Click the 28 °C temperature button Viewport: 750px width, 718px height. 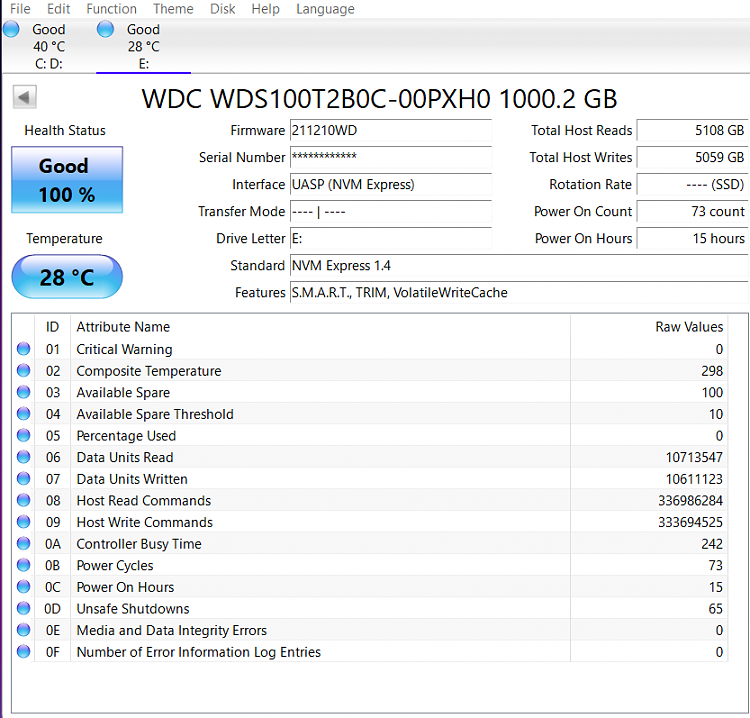click(67, 277)
